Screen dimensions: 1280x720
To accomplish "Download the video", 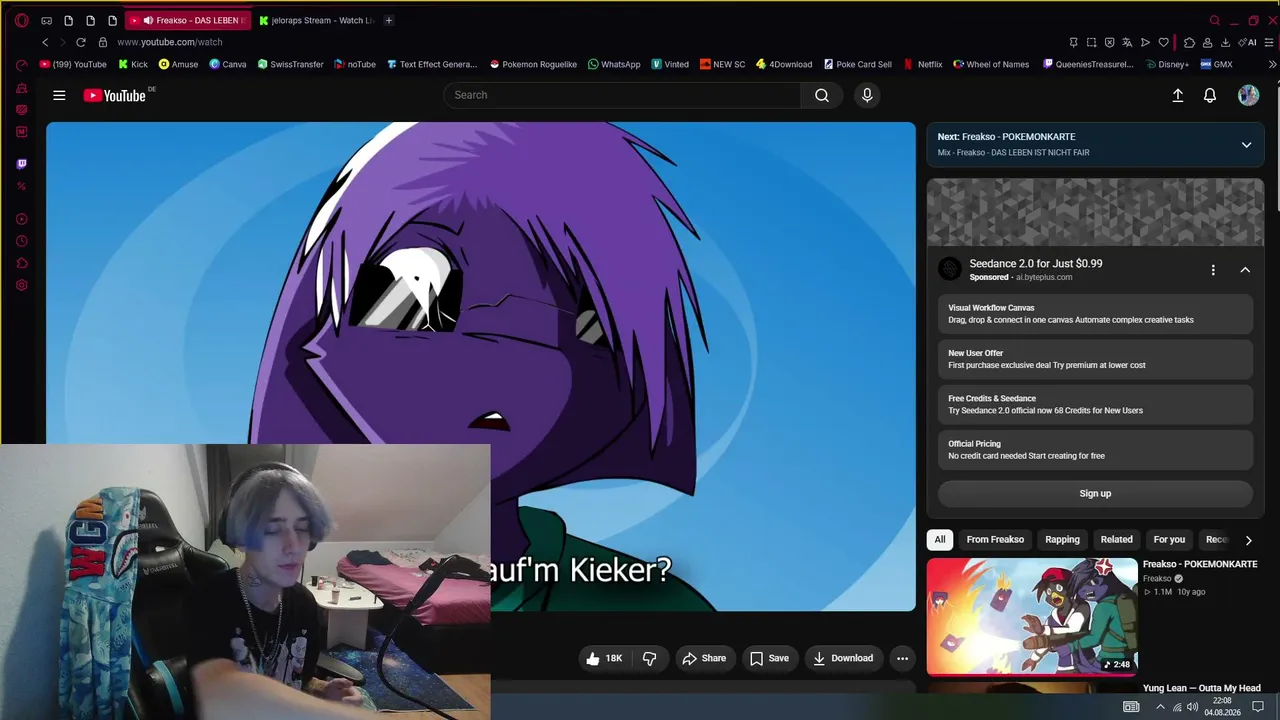I will (x=843, y=658).
